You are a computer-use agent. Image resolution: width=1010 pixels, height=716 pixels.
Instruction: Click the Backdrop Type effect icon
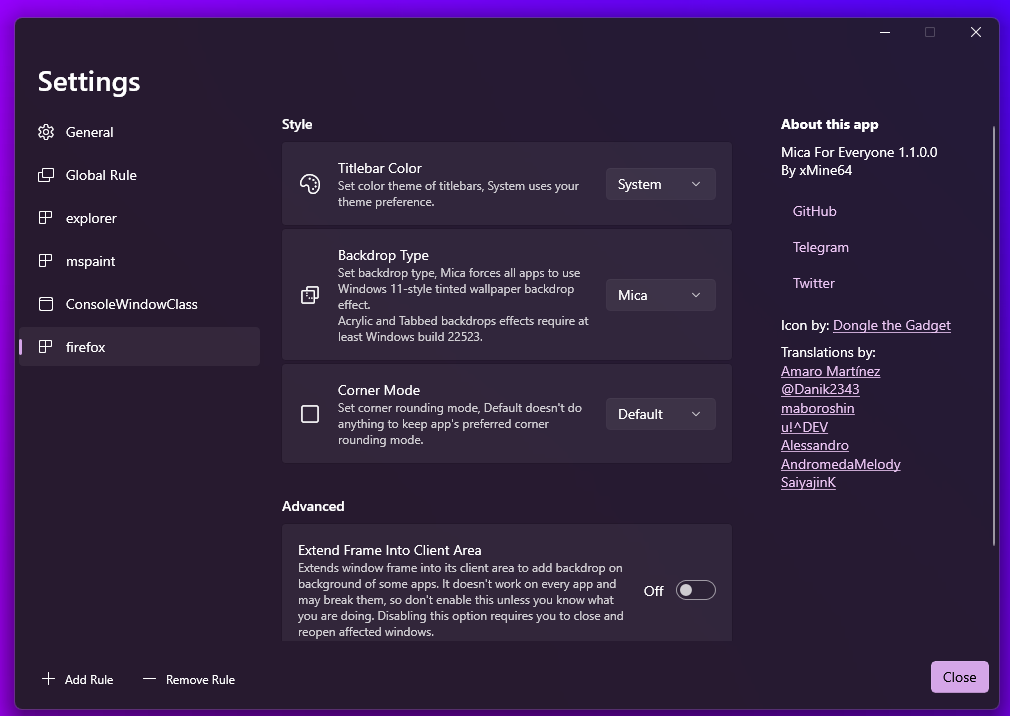point(309,295)
